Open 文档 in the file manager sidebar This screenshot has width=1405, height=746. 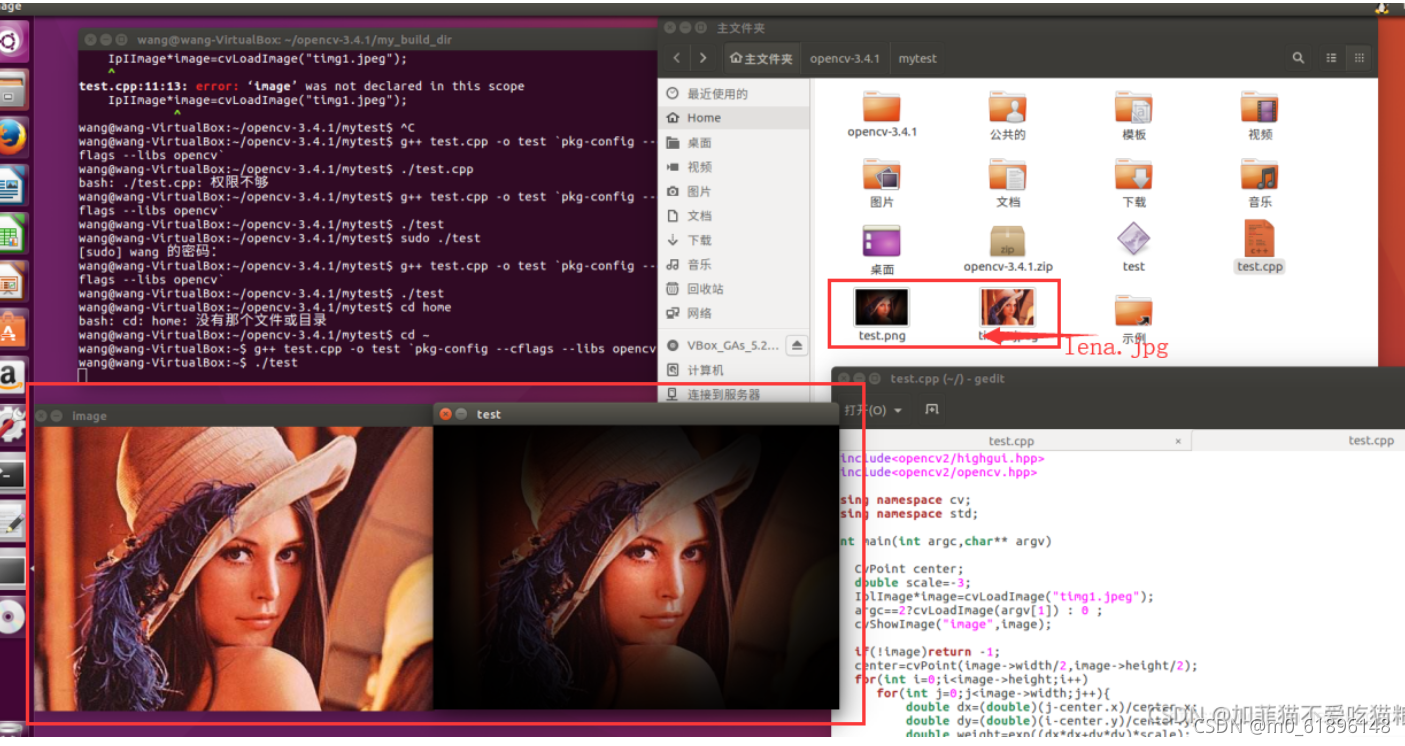point(735,216)
